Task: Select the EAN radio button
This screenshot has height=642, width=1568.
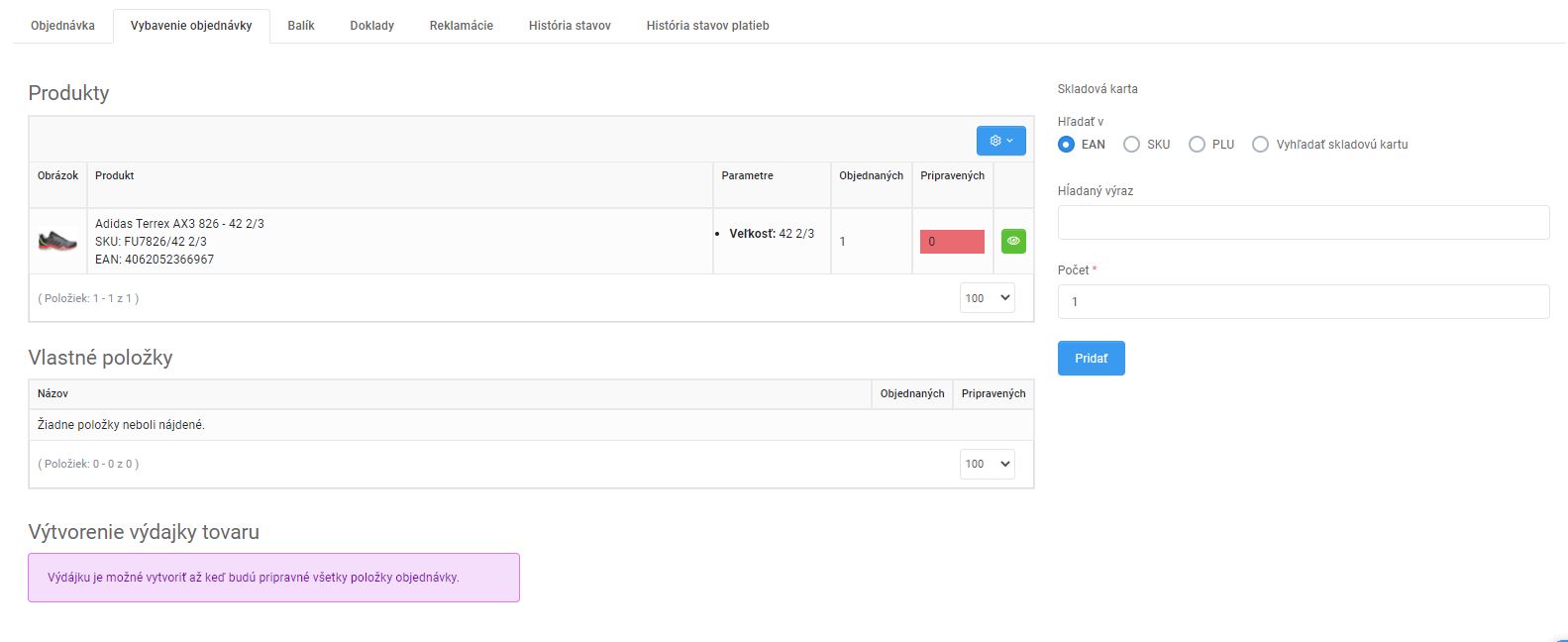Action: click(1066, 145)
